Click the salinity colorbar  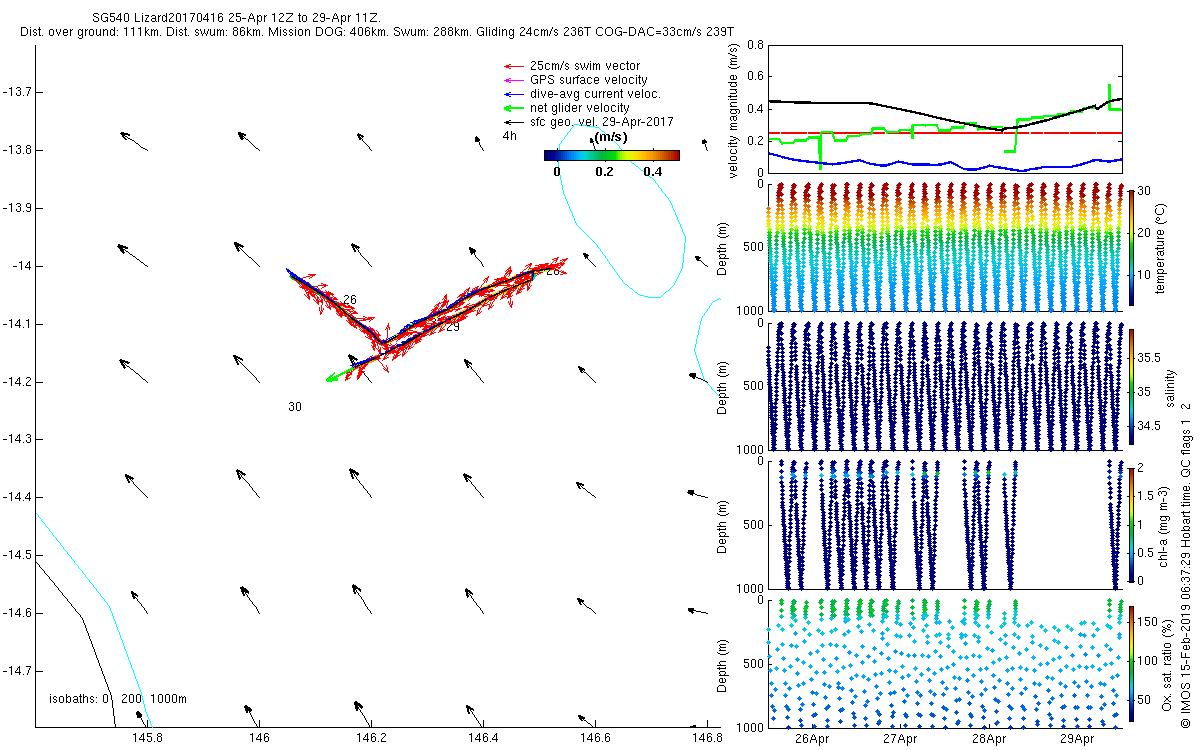pos(1131,385)
